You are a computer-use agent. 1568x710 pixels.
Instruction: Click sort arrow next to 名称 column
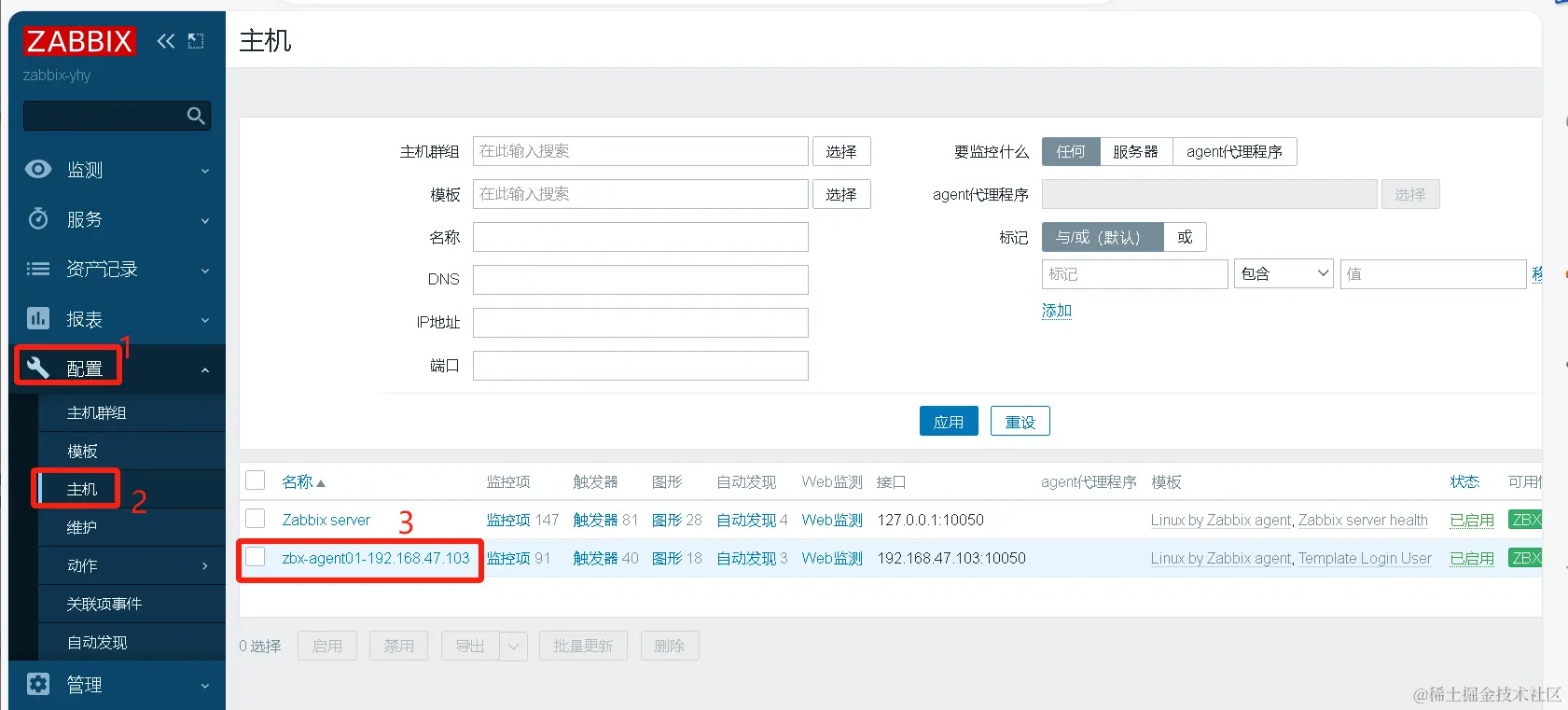321,483
